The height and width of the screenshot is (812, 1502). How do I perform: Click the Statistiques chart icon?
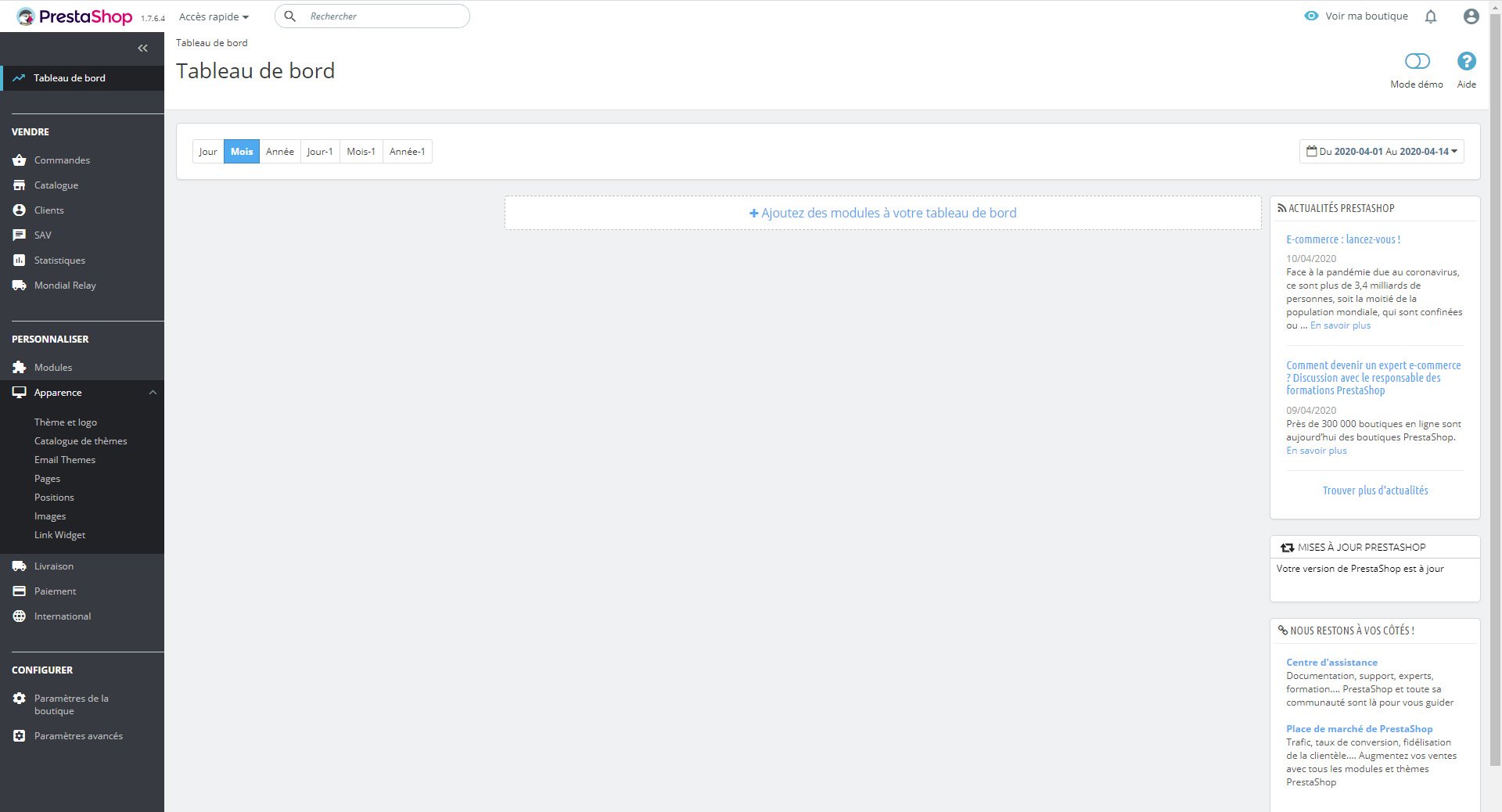[20, 260]
